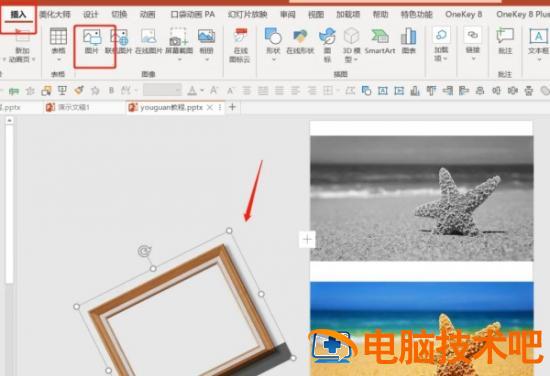Switch to the 设计 design tab
The image size is (550, 376).
90,15
